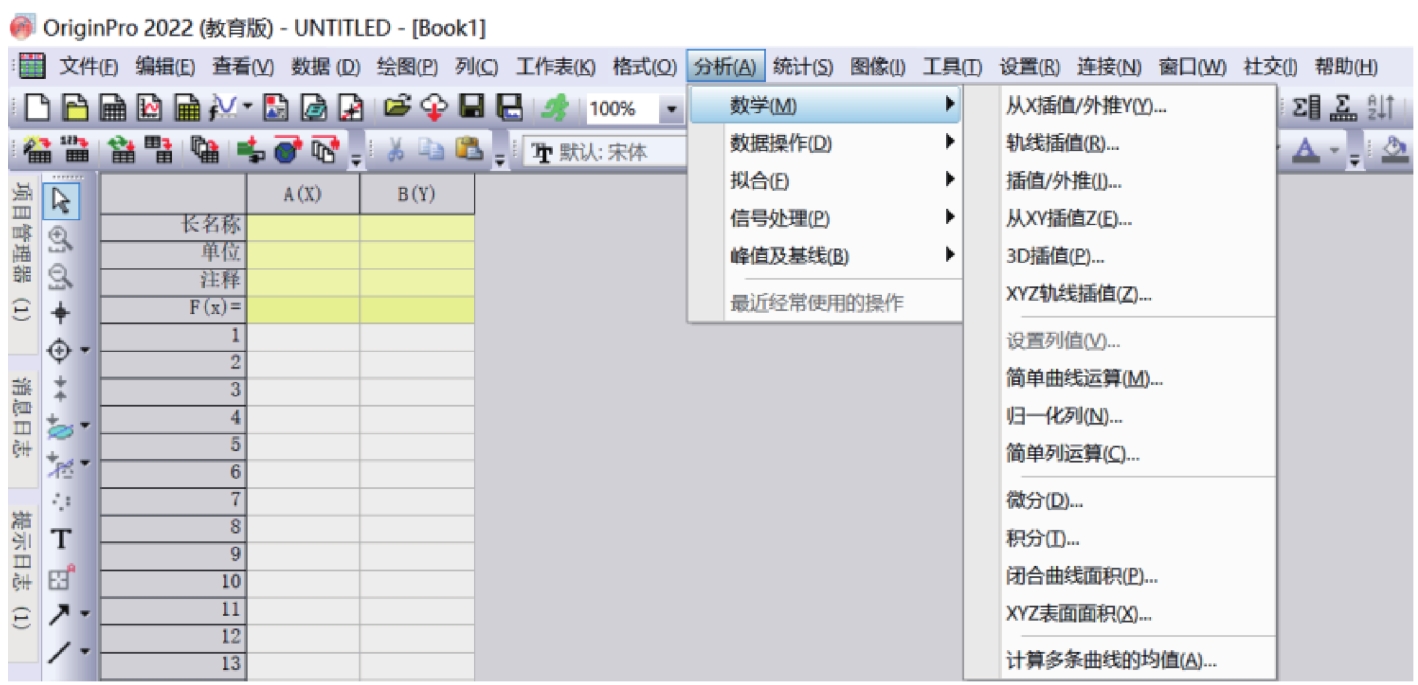The width and height of the screenshot is (1418, 685).
Task: Click the 注释 row label
Action: 173,282
